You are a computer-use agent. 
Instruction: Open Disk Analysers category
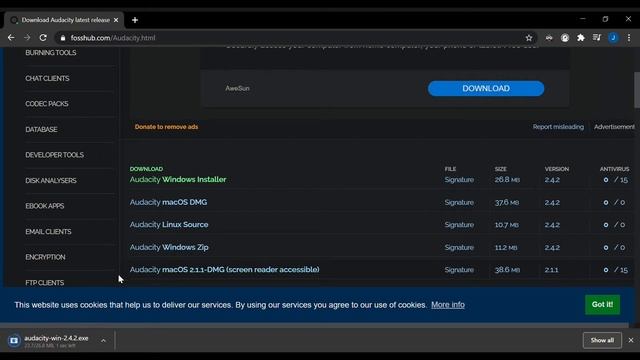tap(51, 180)
